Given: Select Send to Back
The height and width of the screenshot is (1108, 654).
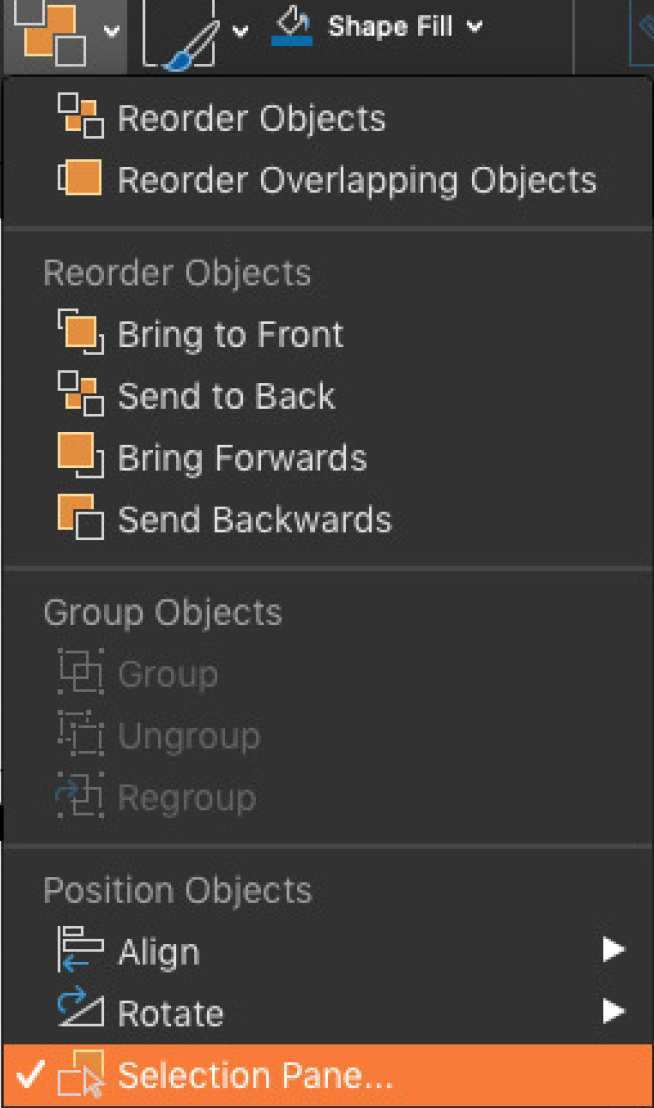Looking at the screenshot, I should click(226, 396).
